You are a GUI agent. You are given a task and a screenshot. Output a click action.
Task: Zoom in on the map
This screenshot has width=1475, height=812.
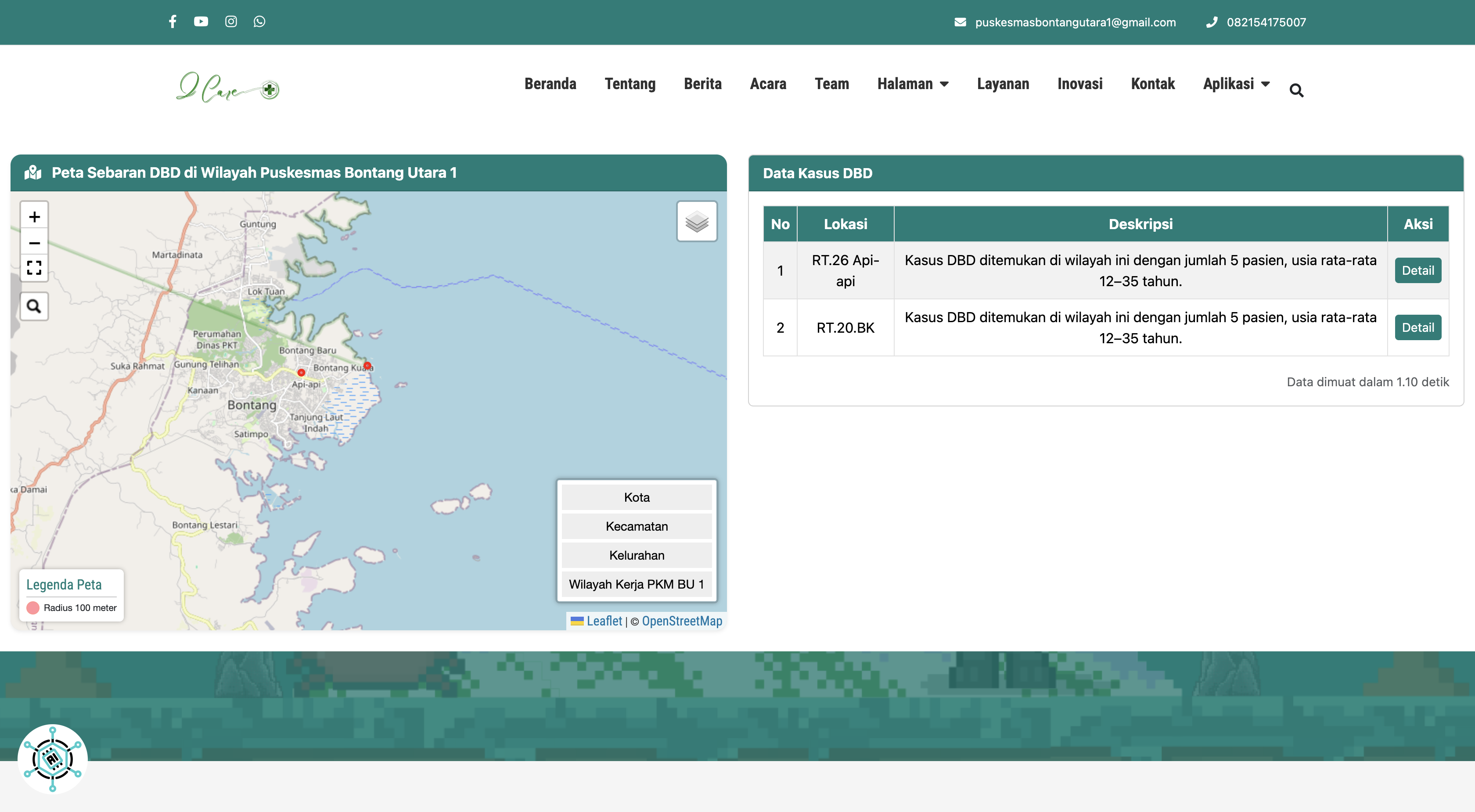pyautogui.click(x=34, y=217)
